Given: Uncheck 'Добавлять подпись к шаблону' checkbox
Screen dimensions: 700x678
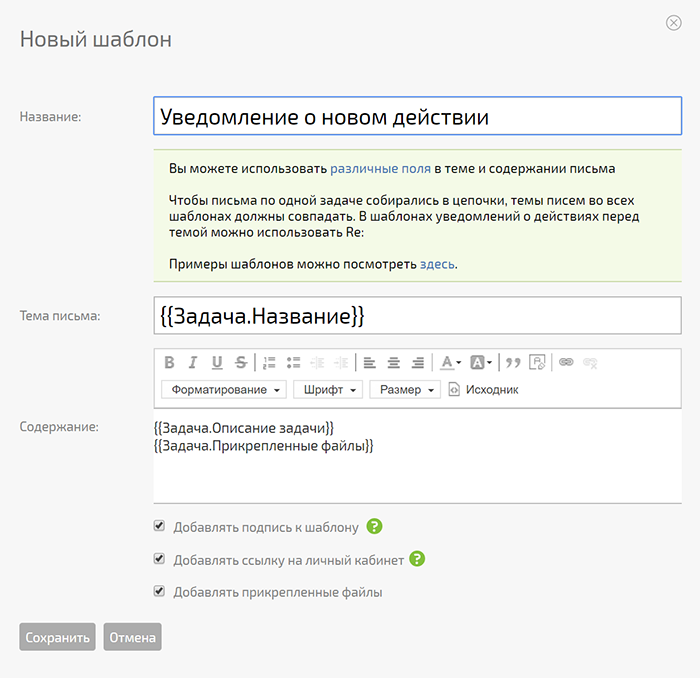Looking at the screenshot, I should pyautogui.click(x=159, y=525).
